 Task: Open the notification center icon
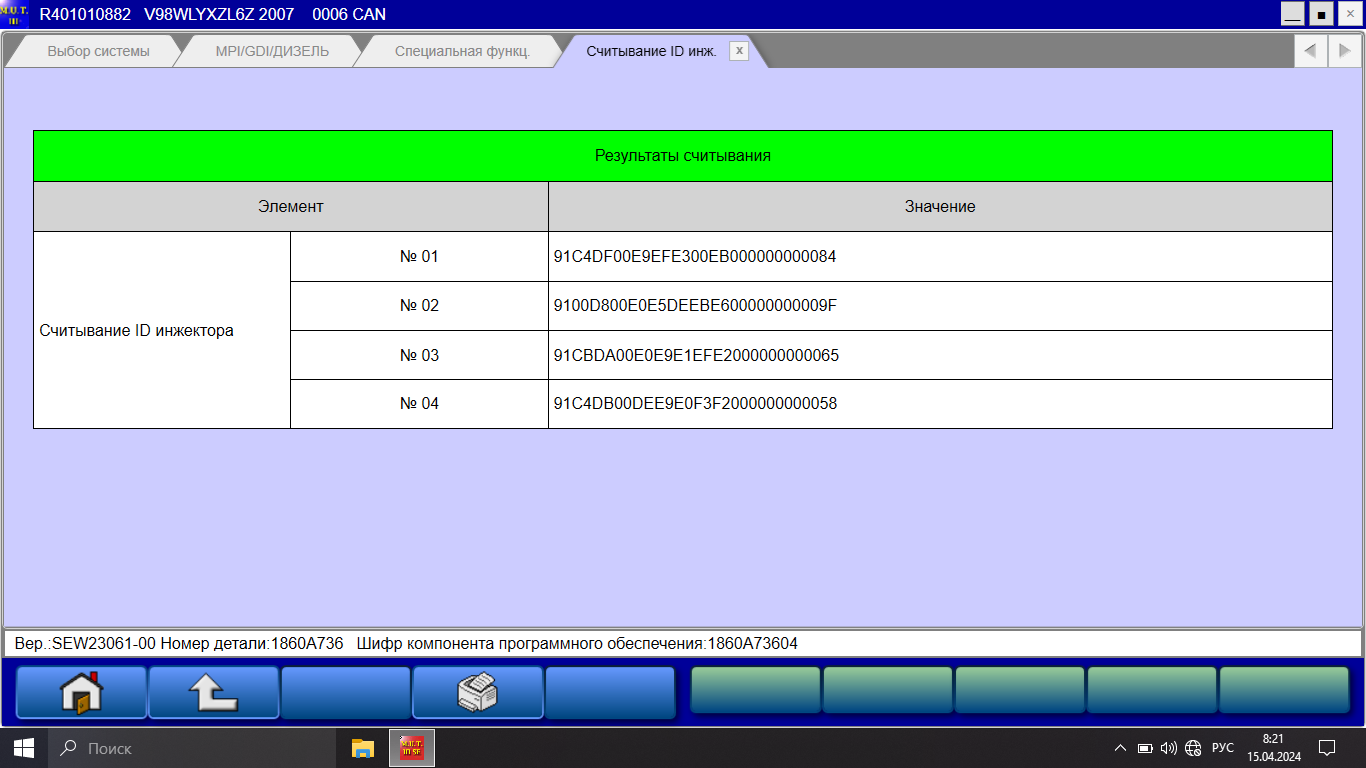[1327, 748]
